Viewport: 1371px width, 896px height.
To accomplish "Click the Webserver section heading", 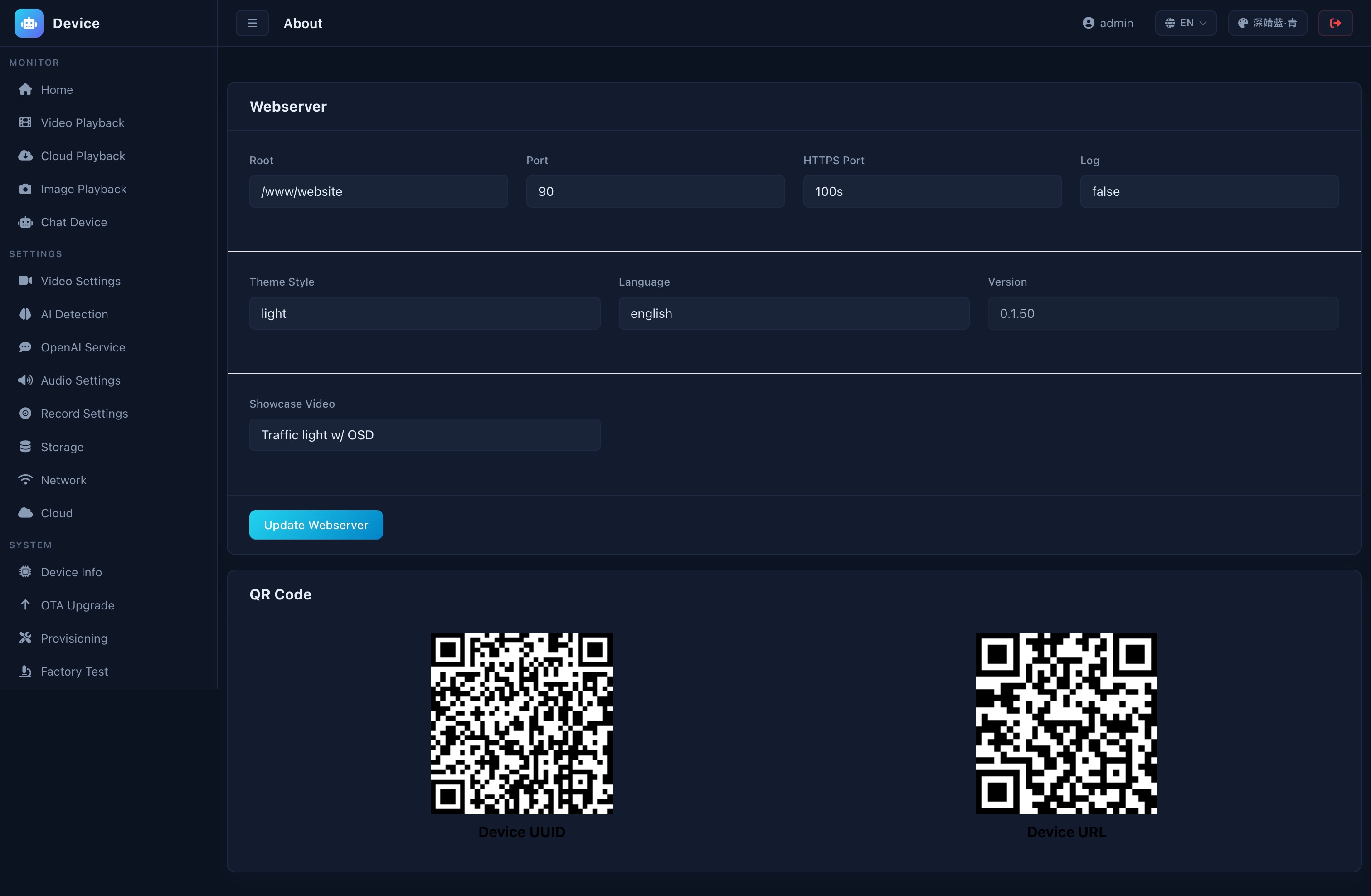I will (x=288, y=107).
